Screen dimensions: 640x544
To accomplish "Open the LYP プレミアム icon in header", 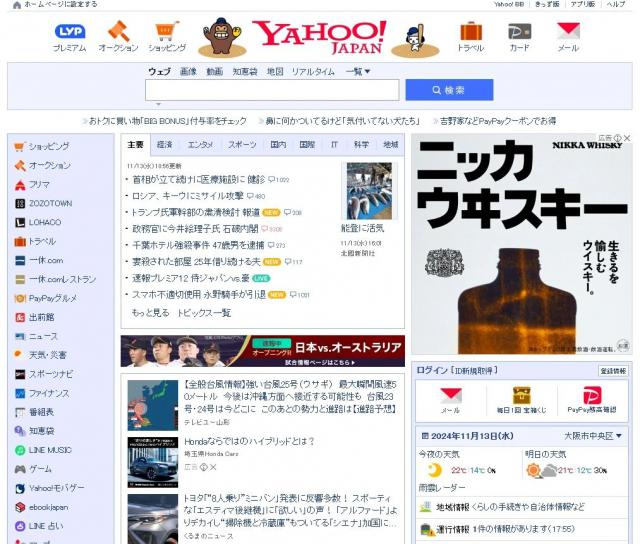I will [69, 32].
